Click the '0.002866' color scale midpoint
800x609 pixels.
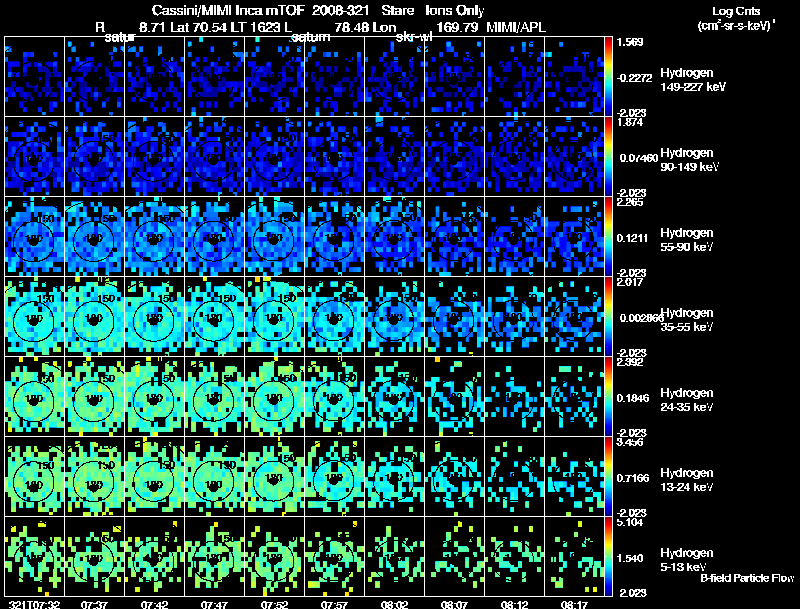(x=640, y=318)
